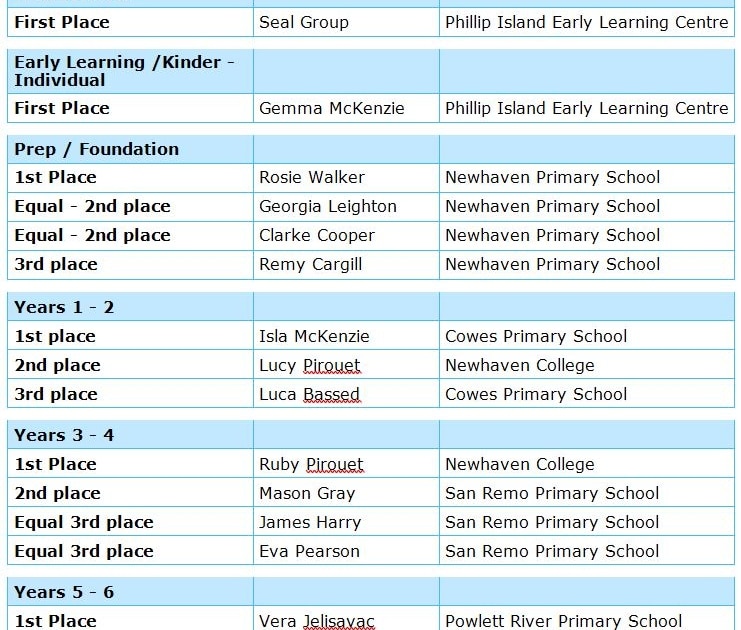Viewport: 741px width, 630px height.
Task: Click the name Vera Jelisavac
Action: [x=316, y=621]
